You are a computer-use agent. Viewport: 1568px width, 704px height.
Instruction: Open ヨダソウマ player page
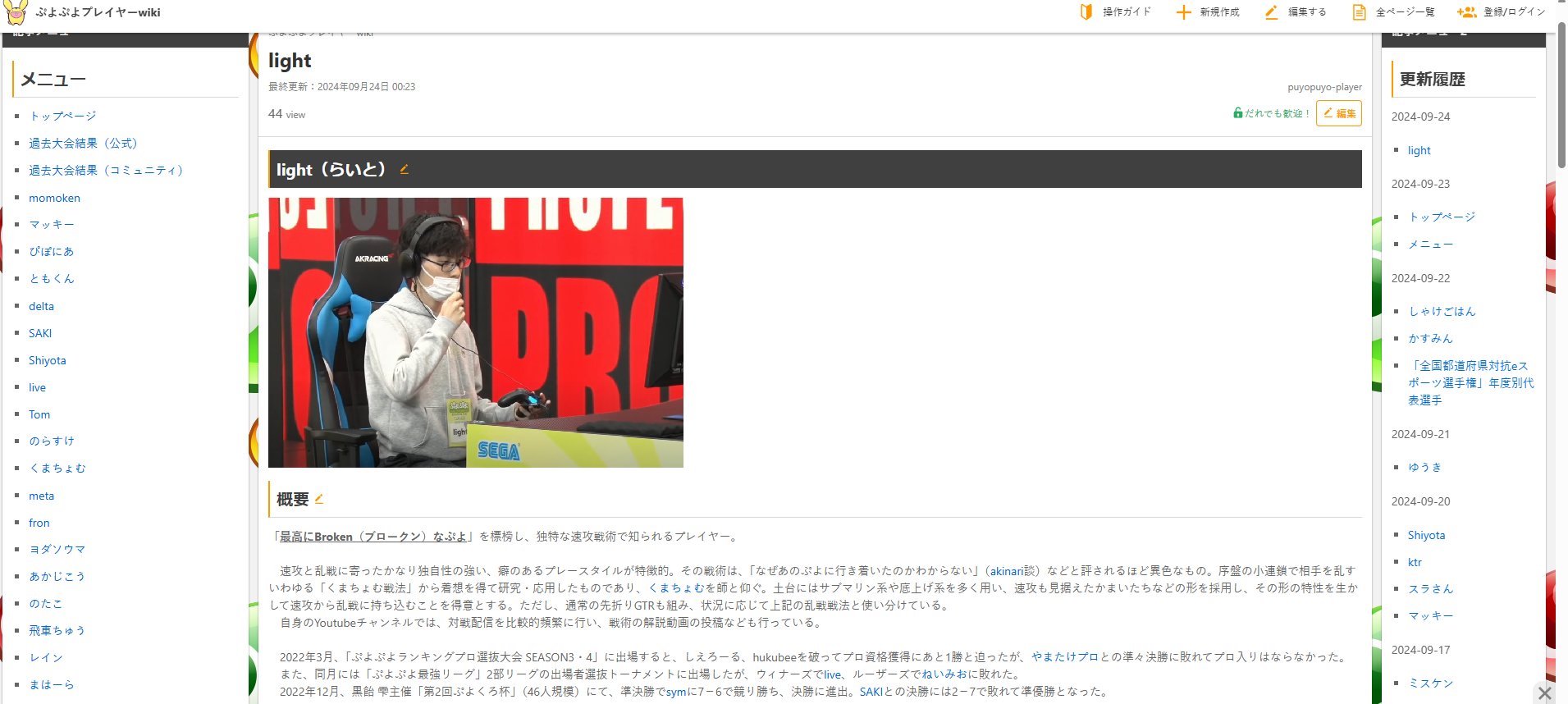57,549
